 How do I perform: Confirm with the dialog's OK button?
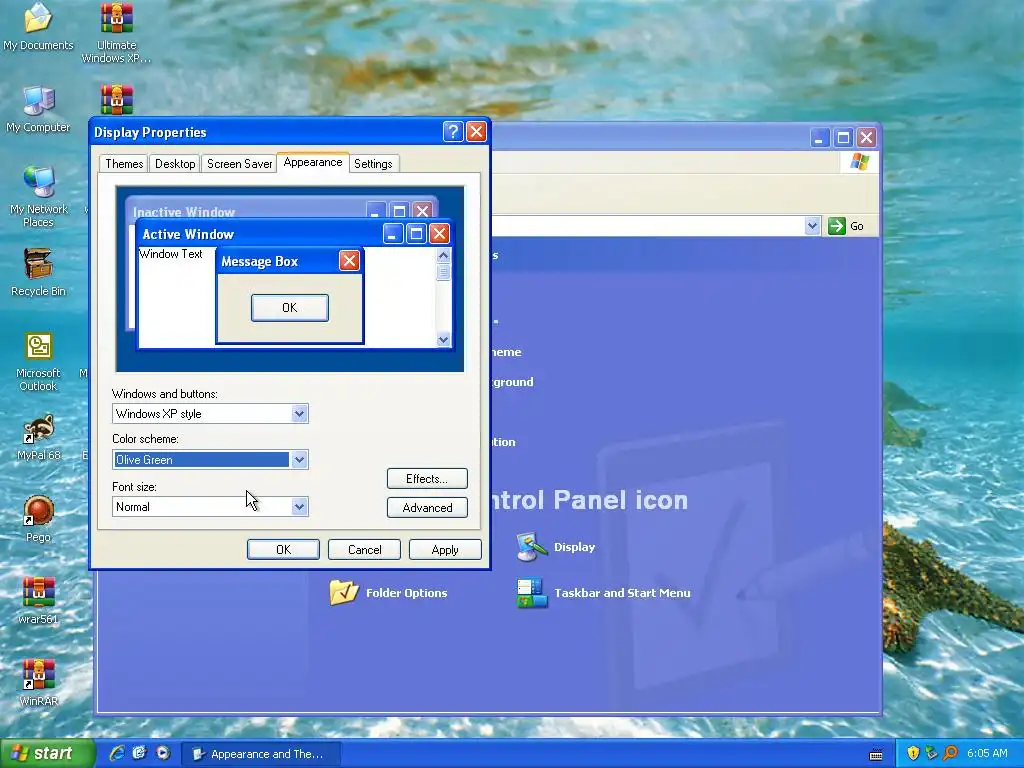point(283,550)
